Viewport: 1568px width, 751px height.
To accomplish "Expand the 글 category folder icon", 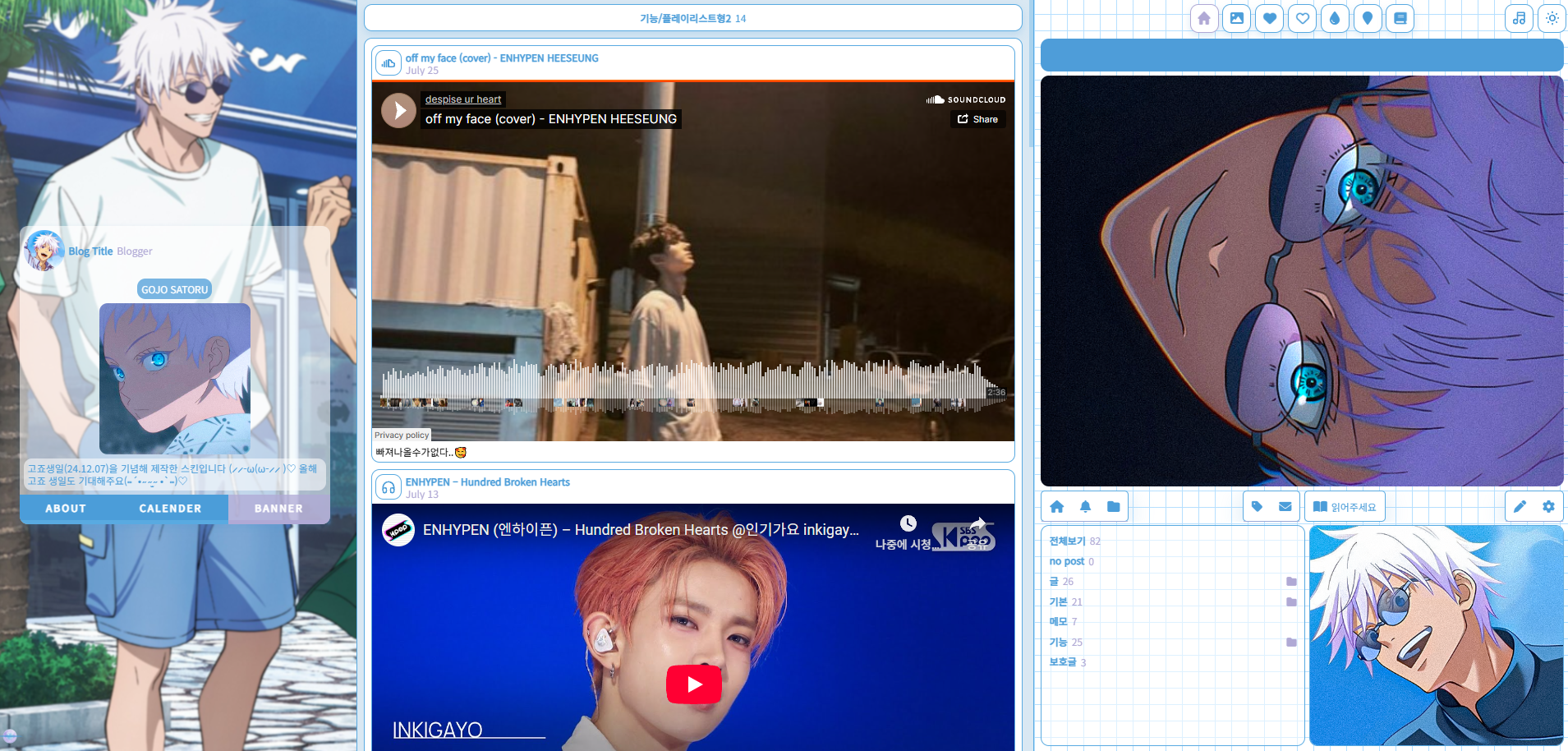I will [x=1291, y=582].
